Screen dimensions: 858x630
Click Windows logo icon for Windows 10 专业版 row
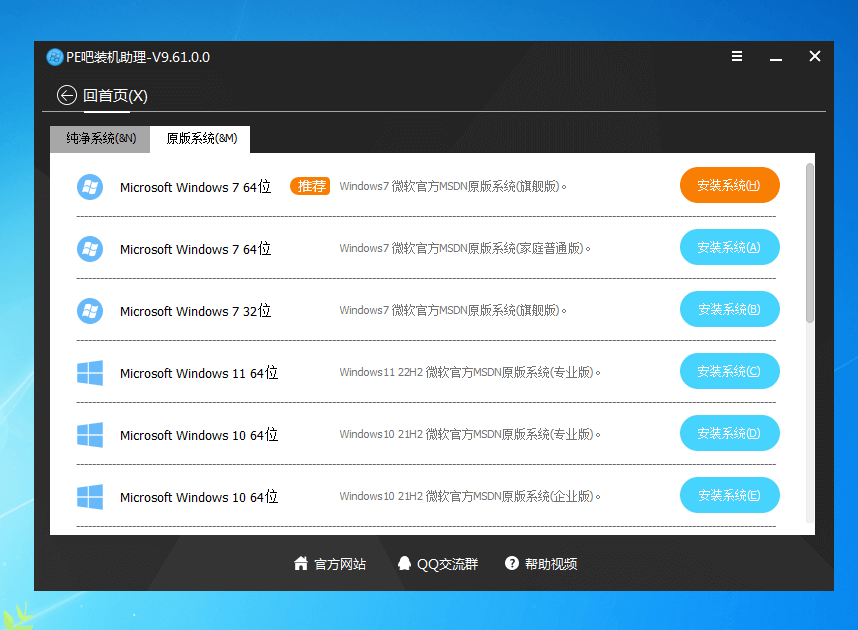90,435
